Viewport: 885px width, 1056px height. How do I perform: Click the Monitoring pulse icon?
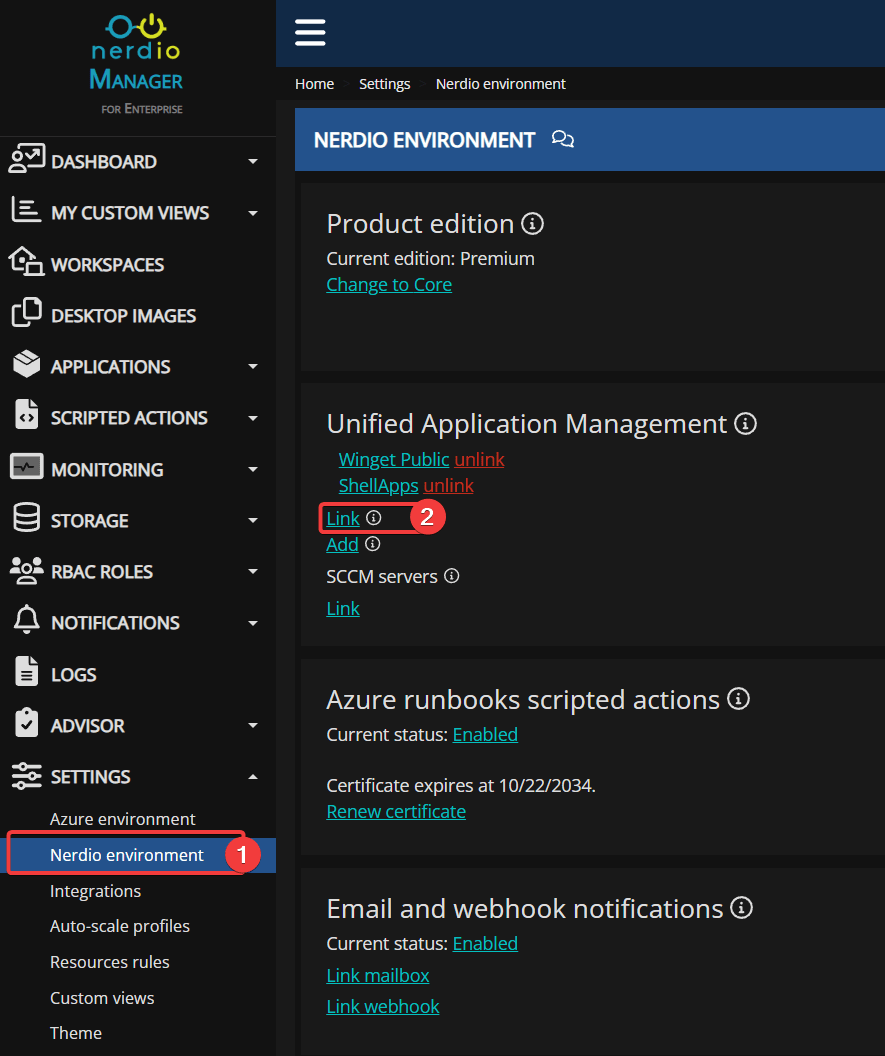click(x=27, y=467)
